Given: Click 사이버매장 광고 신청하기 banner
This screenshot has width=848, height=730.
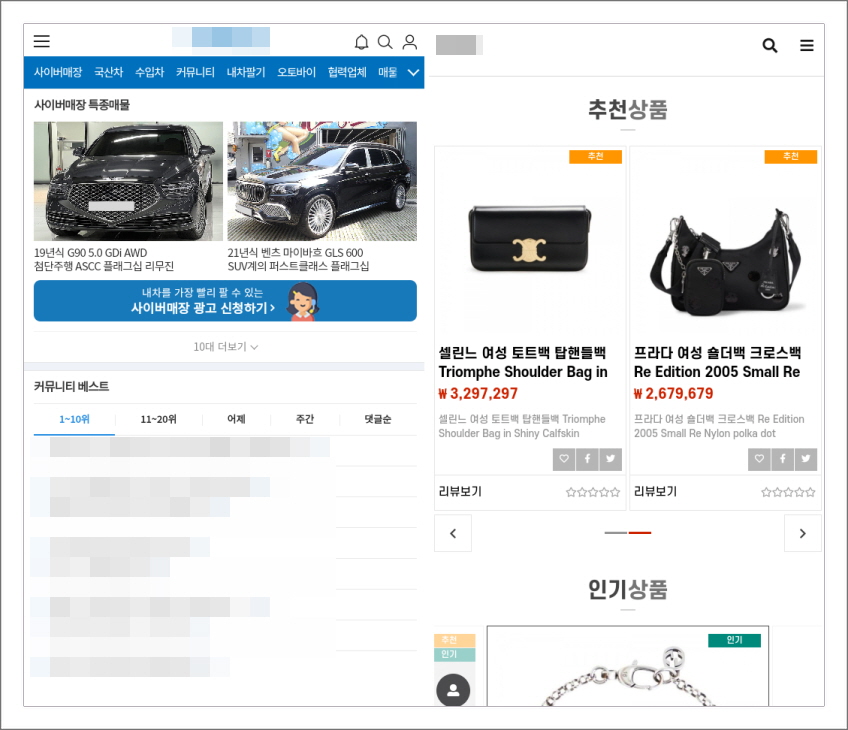Looking at the screenshot, I should [225, 301].
